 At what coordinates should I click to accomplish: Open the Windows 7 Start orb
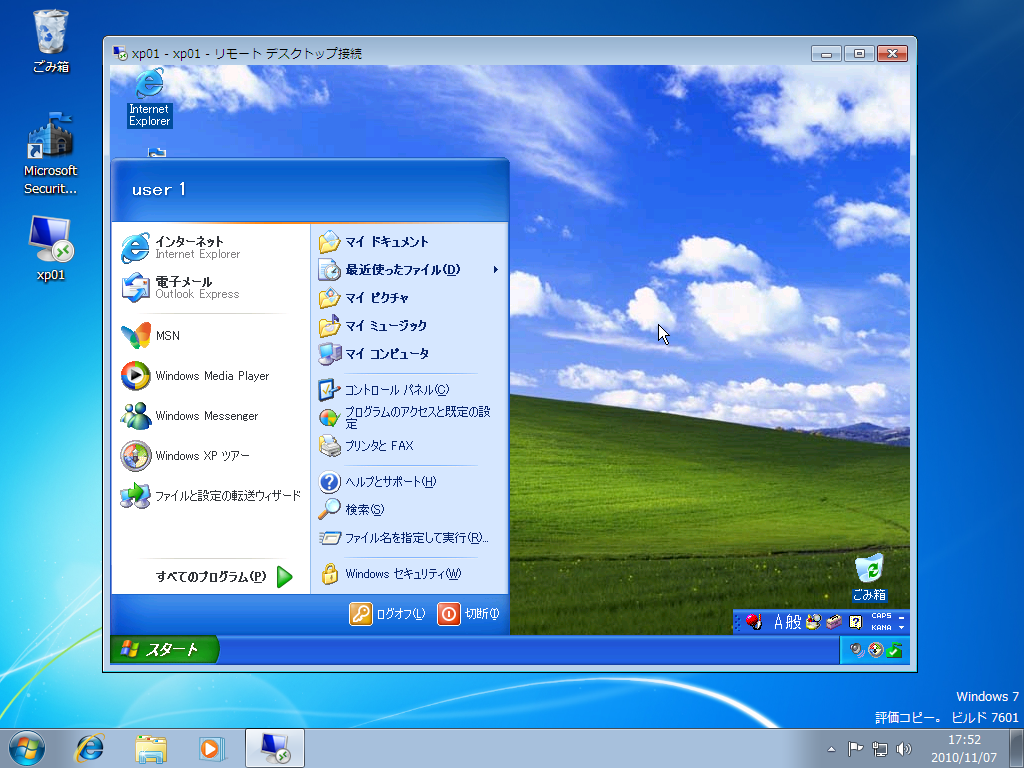[x=27, y=748]
